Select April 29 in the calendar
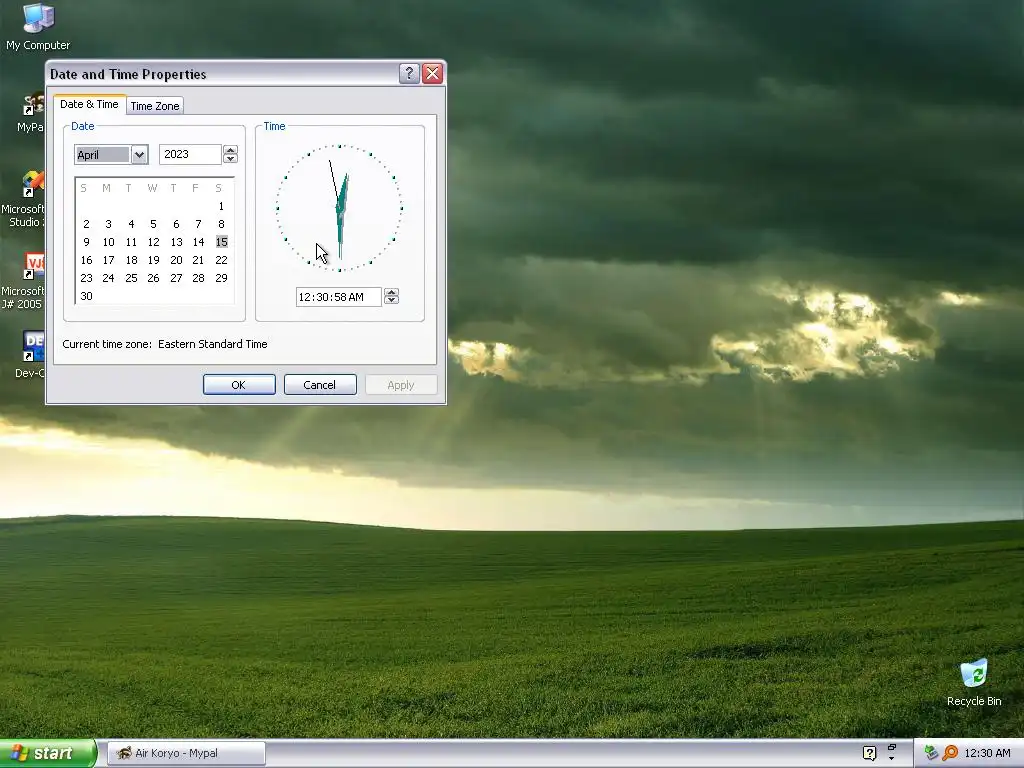 [x=221, y=278]
